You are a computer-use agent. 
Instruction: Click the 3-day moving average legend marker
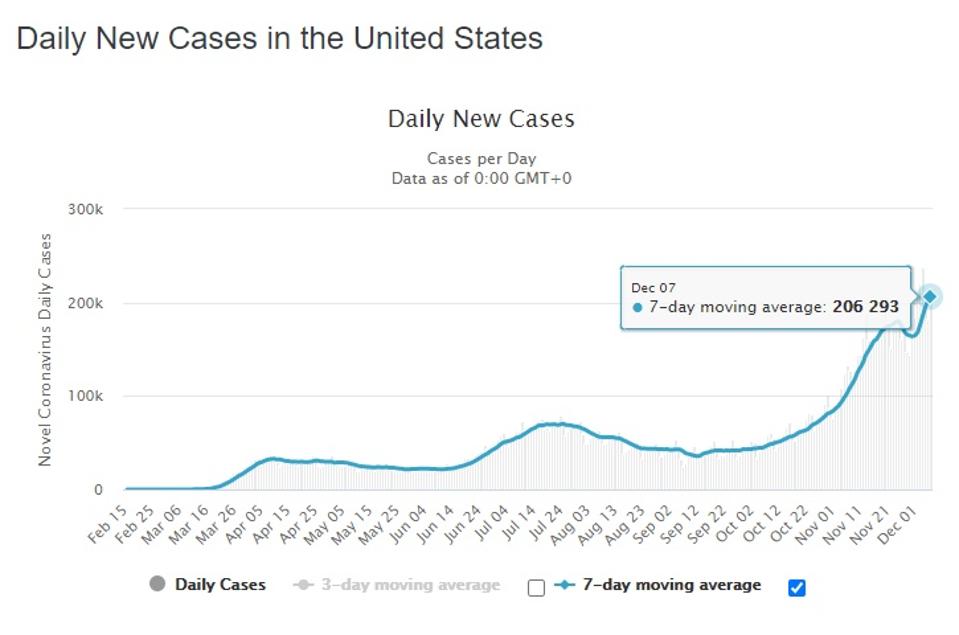(x=305, y=585)
